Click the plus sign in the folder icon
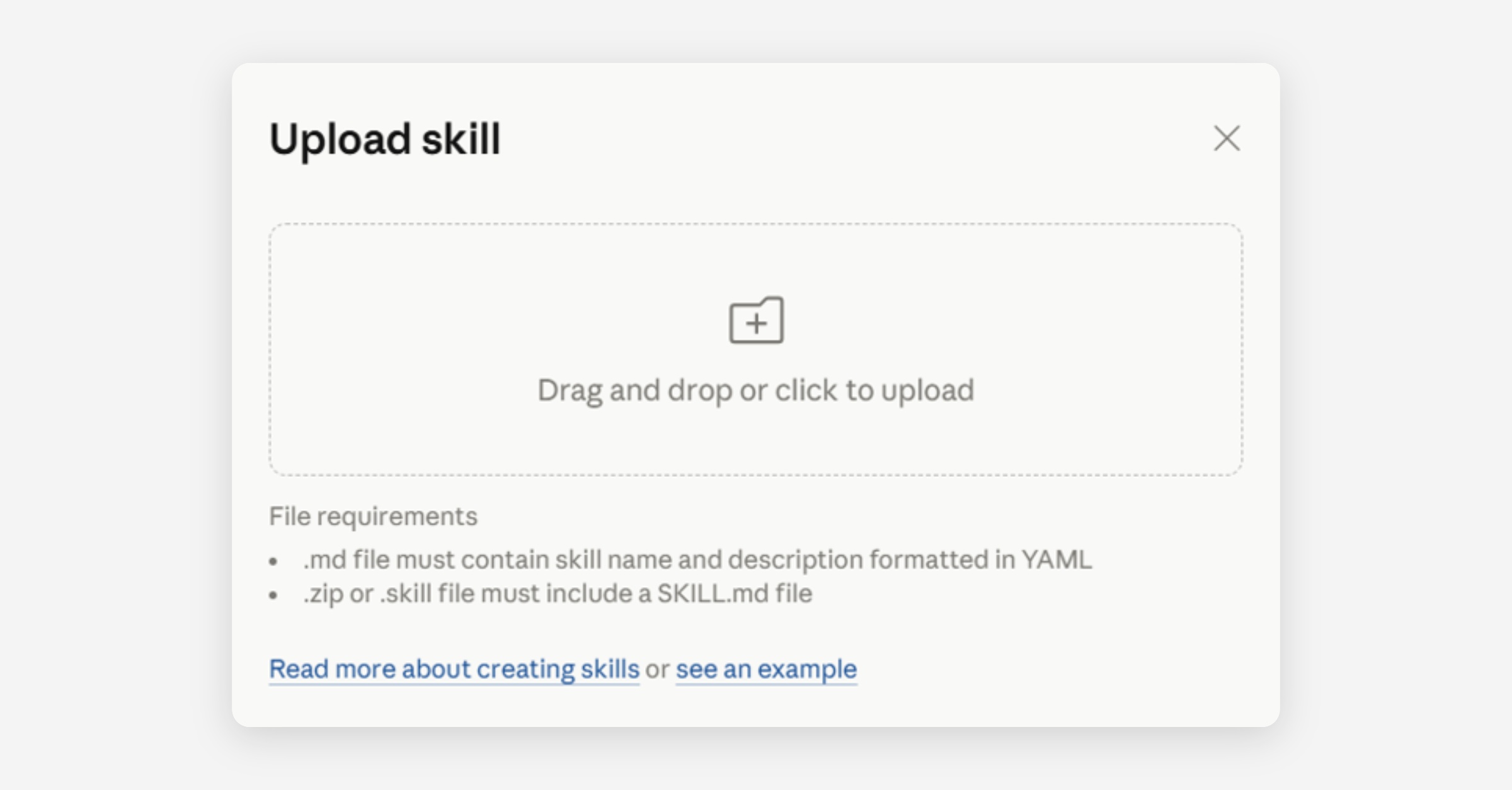Image resolution: width=1512 pixels, height=790 pixels. pos(756,324)
